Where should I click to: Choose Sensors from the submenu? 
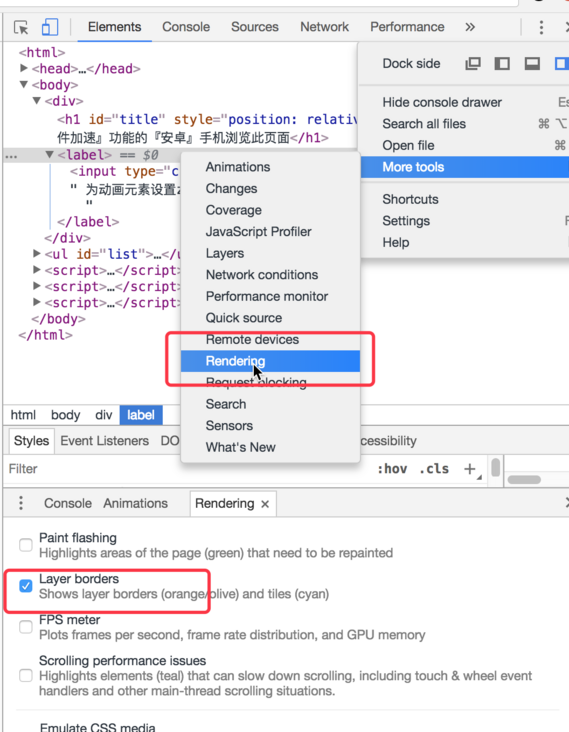pyautogui.click(x=270, y=426)
